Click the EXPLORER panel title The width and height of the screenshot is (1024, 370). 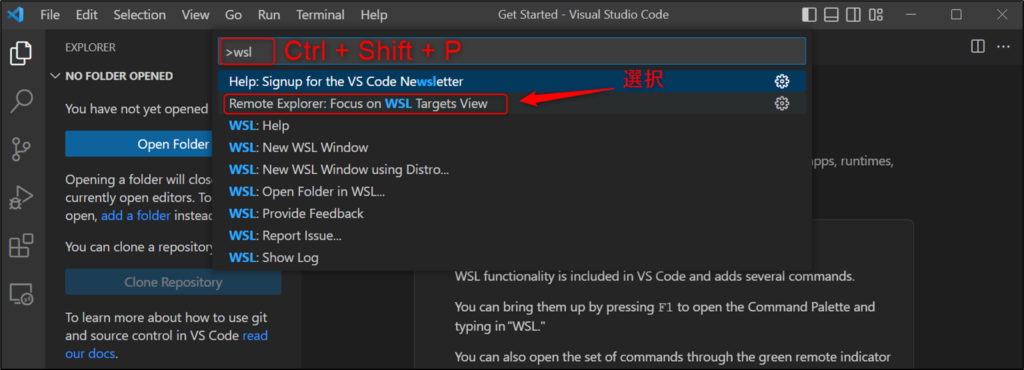click(90, 48)
